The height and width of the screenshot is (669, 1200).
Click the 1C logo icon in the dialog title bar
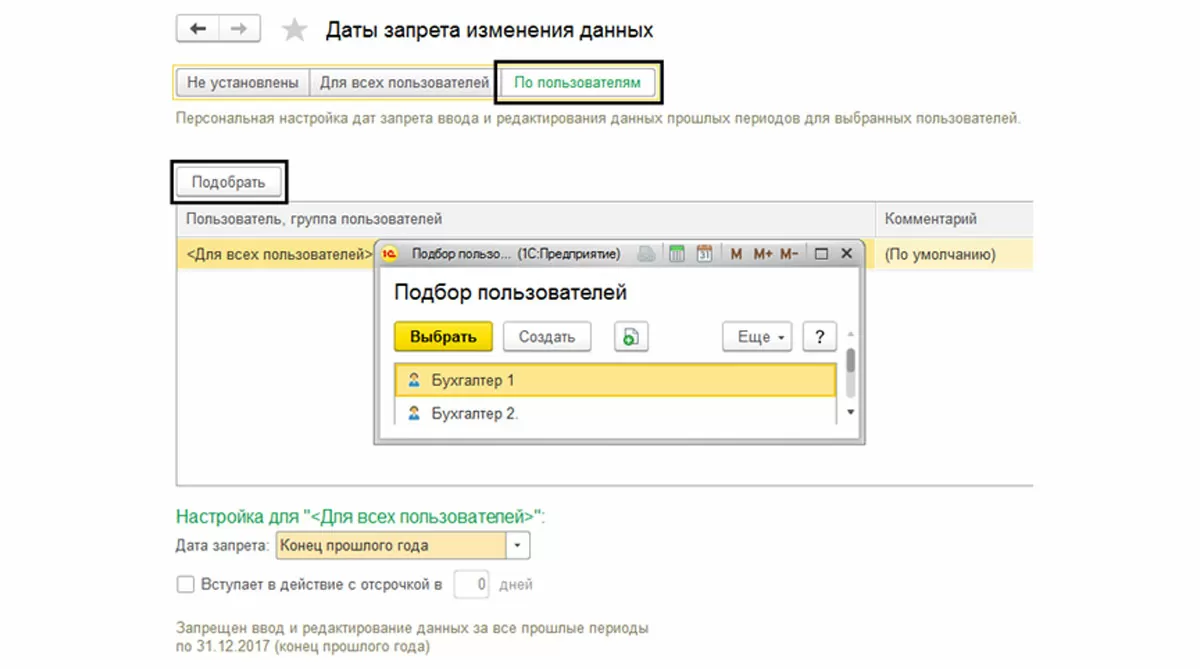[391, 254]
